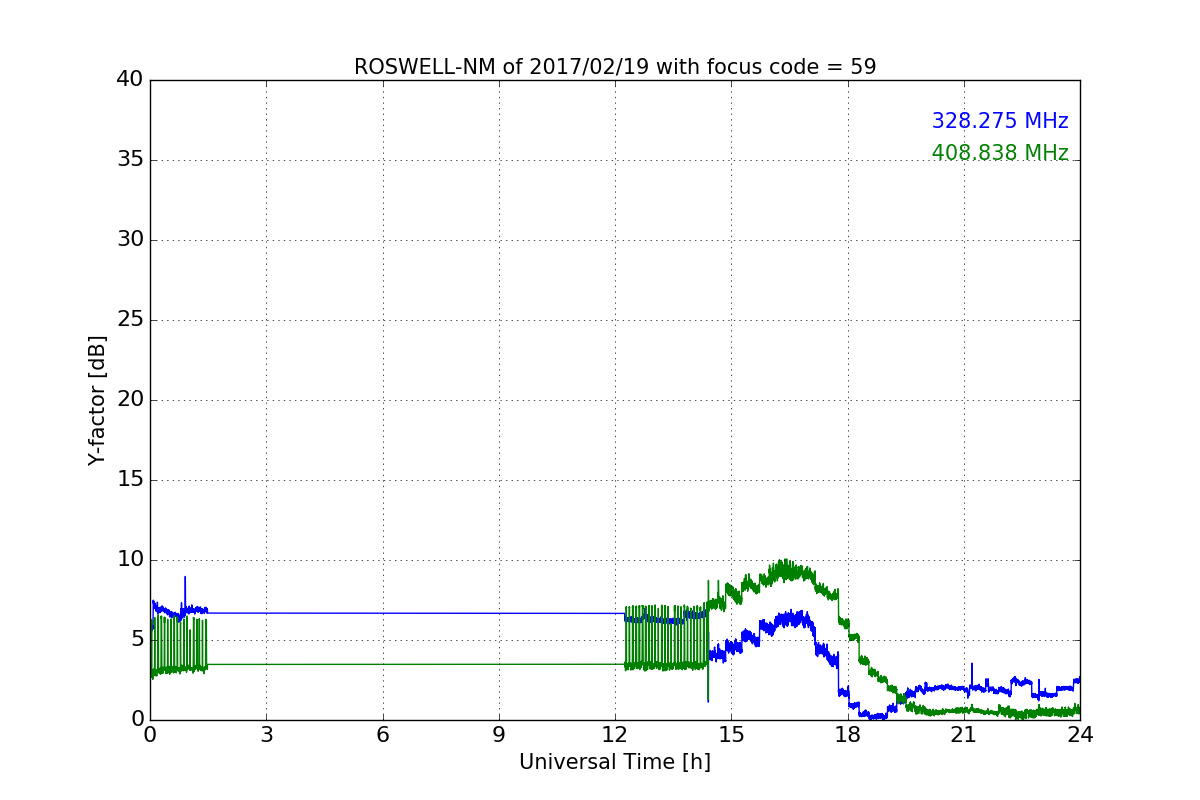1200x800 pixels.
Task: Click the x-axis tick label 24
Action: (1080, 735)
